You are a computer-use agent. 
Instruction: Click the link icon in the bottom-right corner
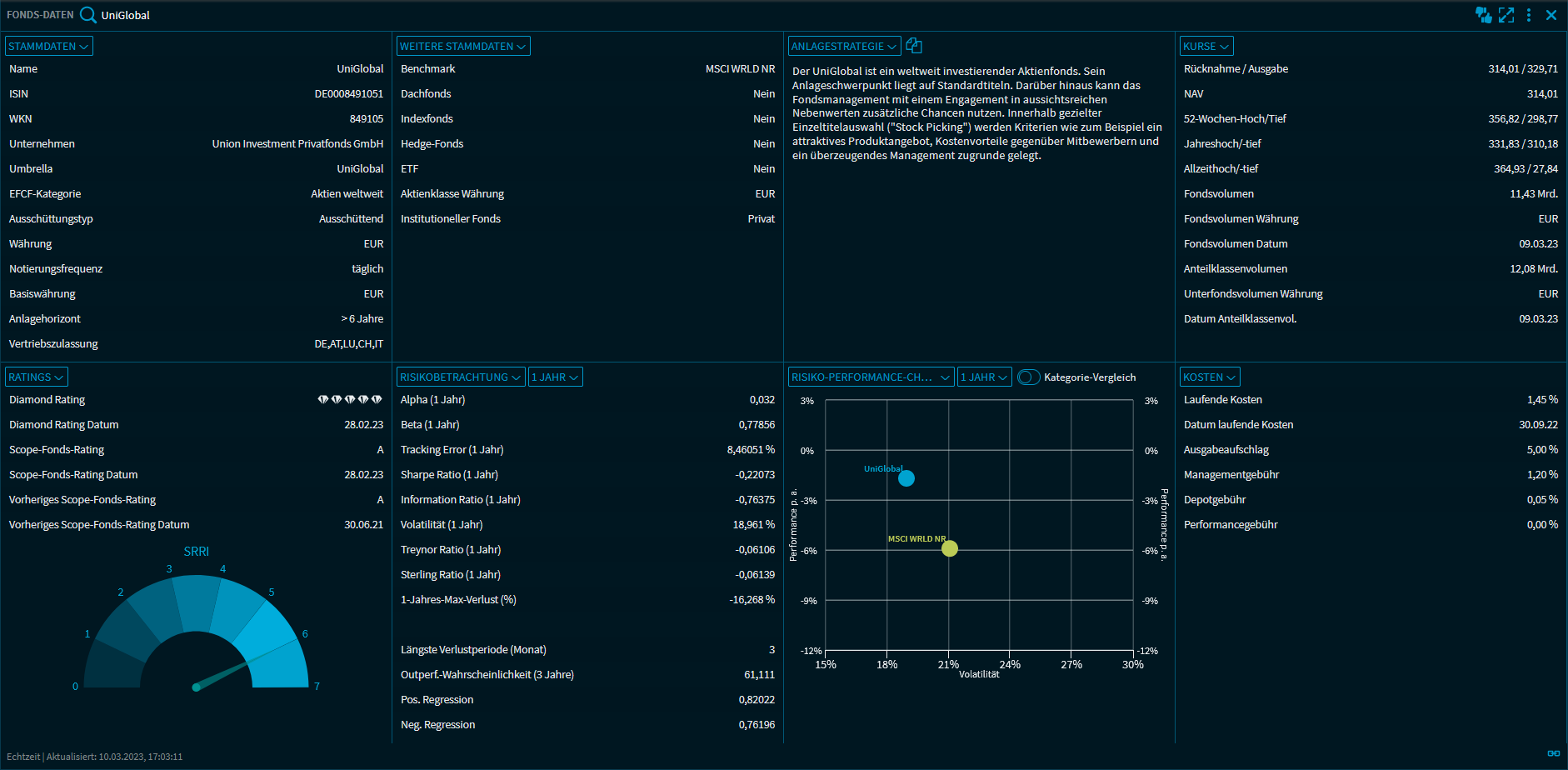click(1553, 753)
